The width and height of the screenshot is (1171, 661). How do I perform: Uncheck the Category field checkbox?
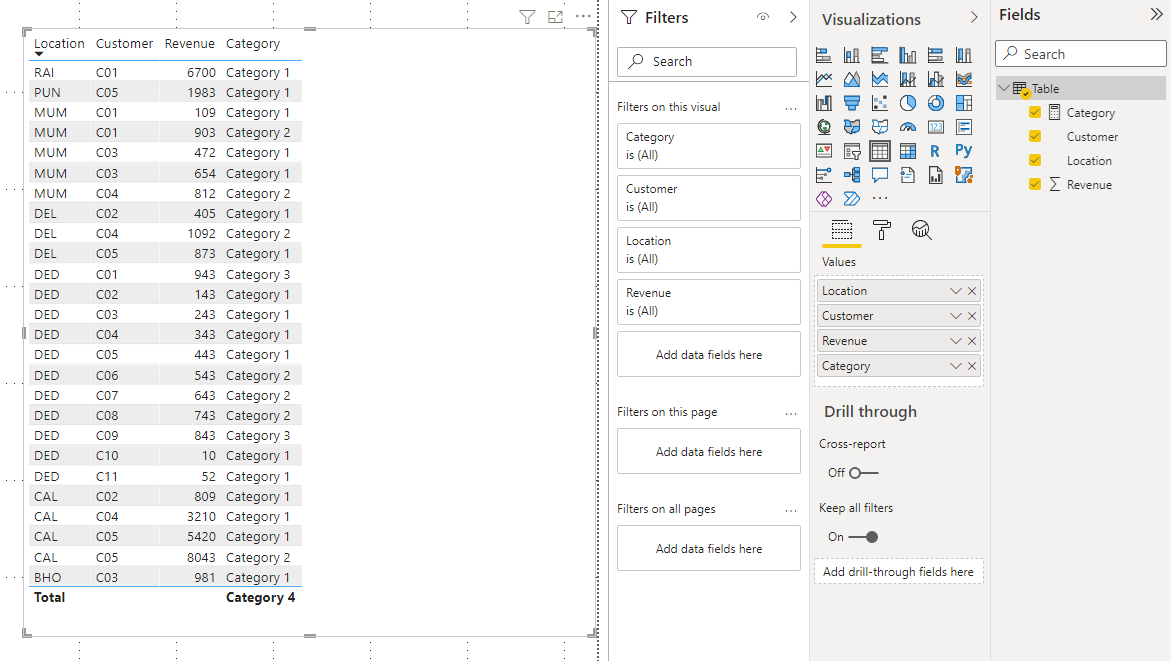pyautogui.click(x=1035, y=113)
